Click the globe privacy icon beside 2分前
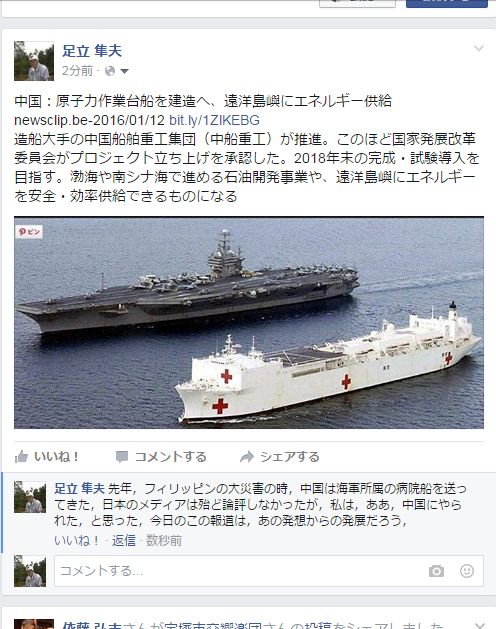The width and height of the screenshot is (496, 629). pyautogui.click(x=110, y=71)
